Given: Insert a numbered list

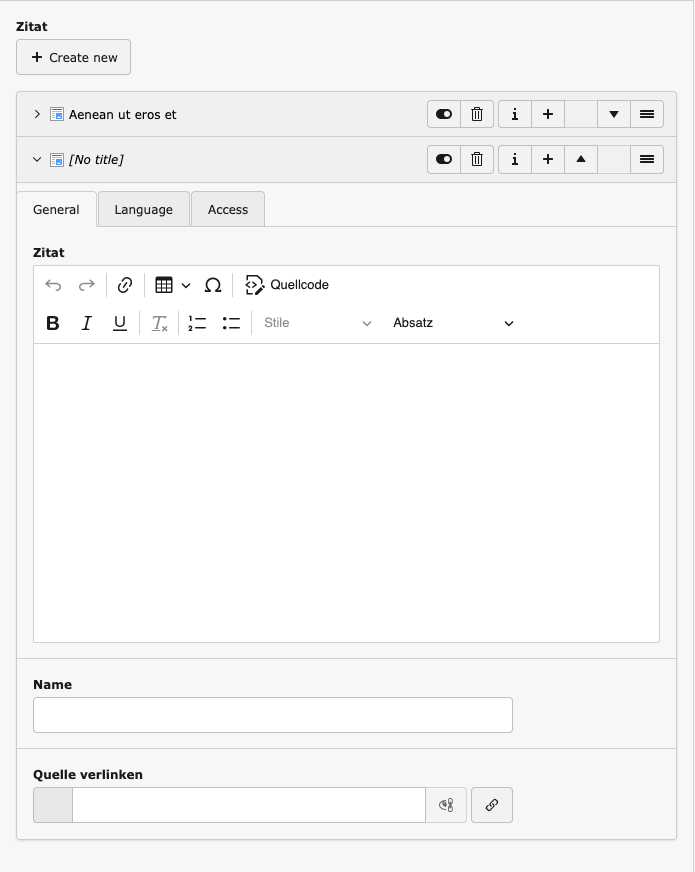Looking at the screenshot, I should coord(197,323).
